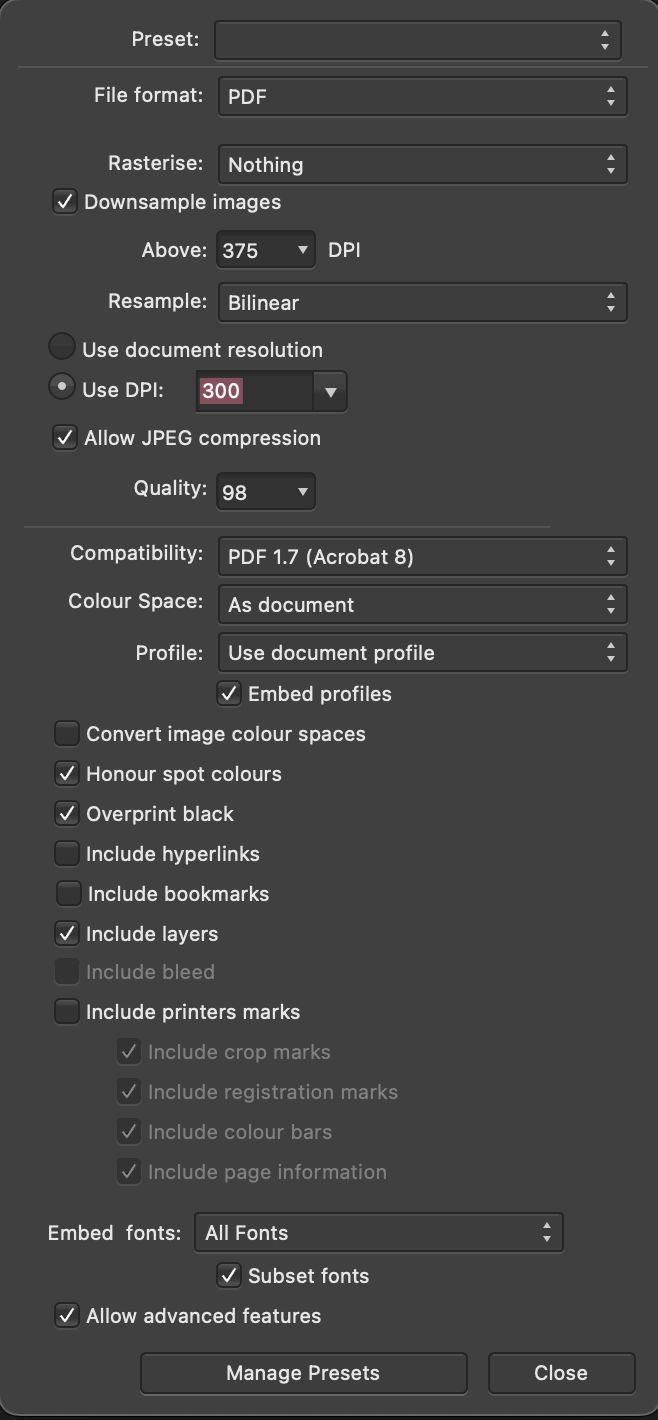Click the Manage Presets button
The image size is (658, 1420).
[303, 1373]
